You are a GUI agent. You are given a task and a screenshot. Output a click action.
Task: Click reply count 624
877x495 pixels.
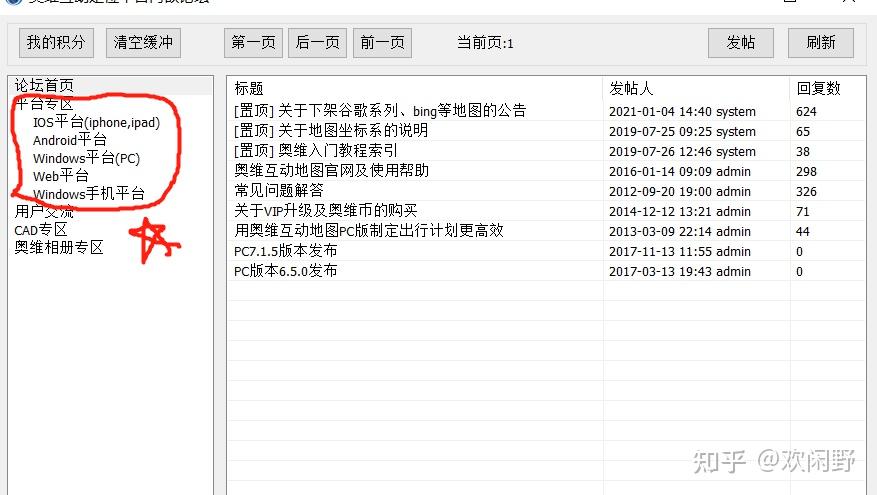pos(806,111)
